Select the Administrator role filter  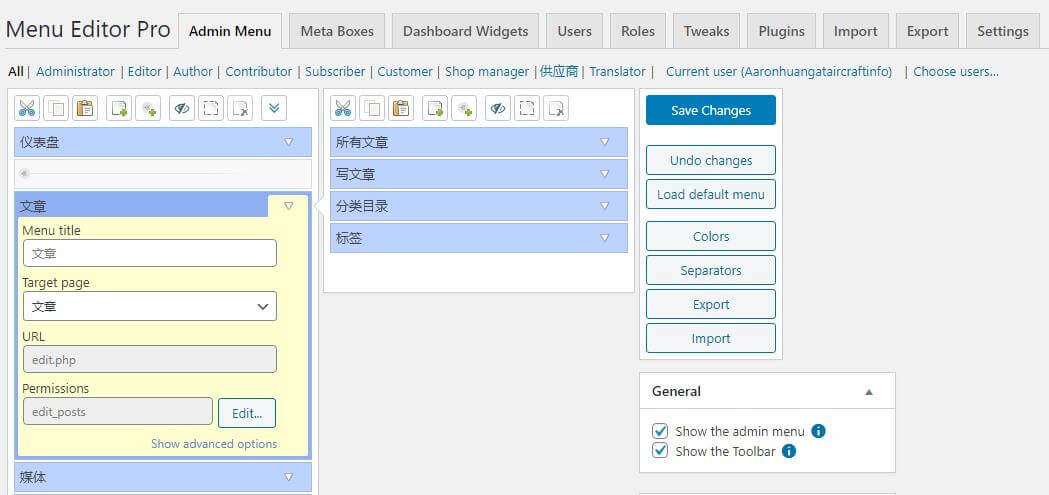point(76,72)
